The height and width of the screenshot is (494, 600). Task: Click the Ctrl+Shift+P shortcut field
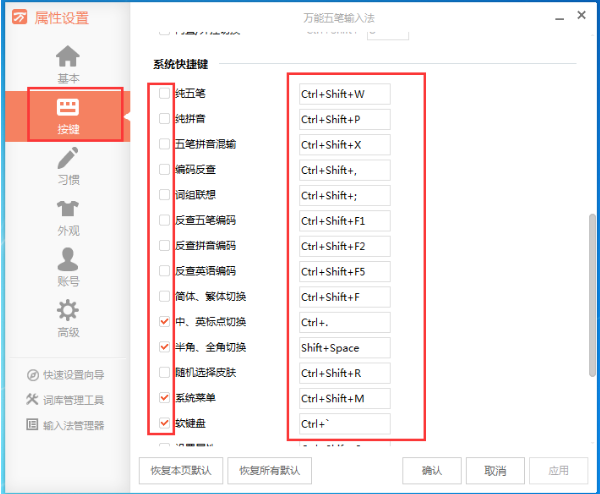coord(344,119)
